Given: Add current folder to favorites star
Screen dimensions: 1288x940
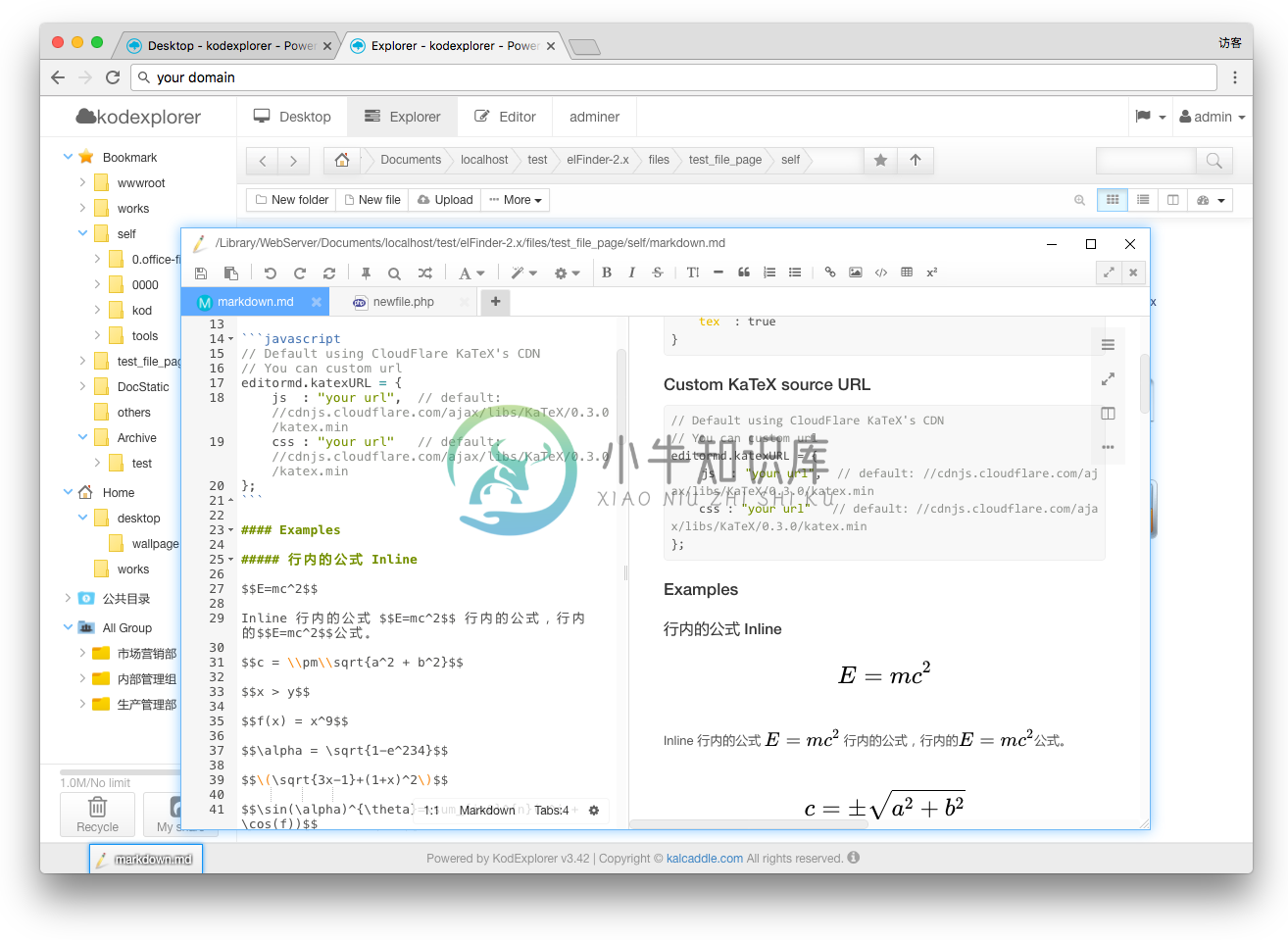Looking at the screenshot, I should tap(881, 160).
